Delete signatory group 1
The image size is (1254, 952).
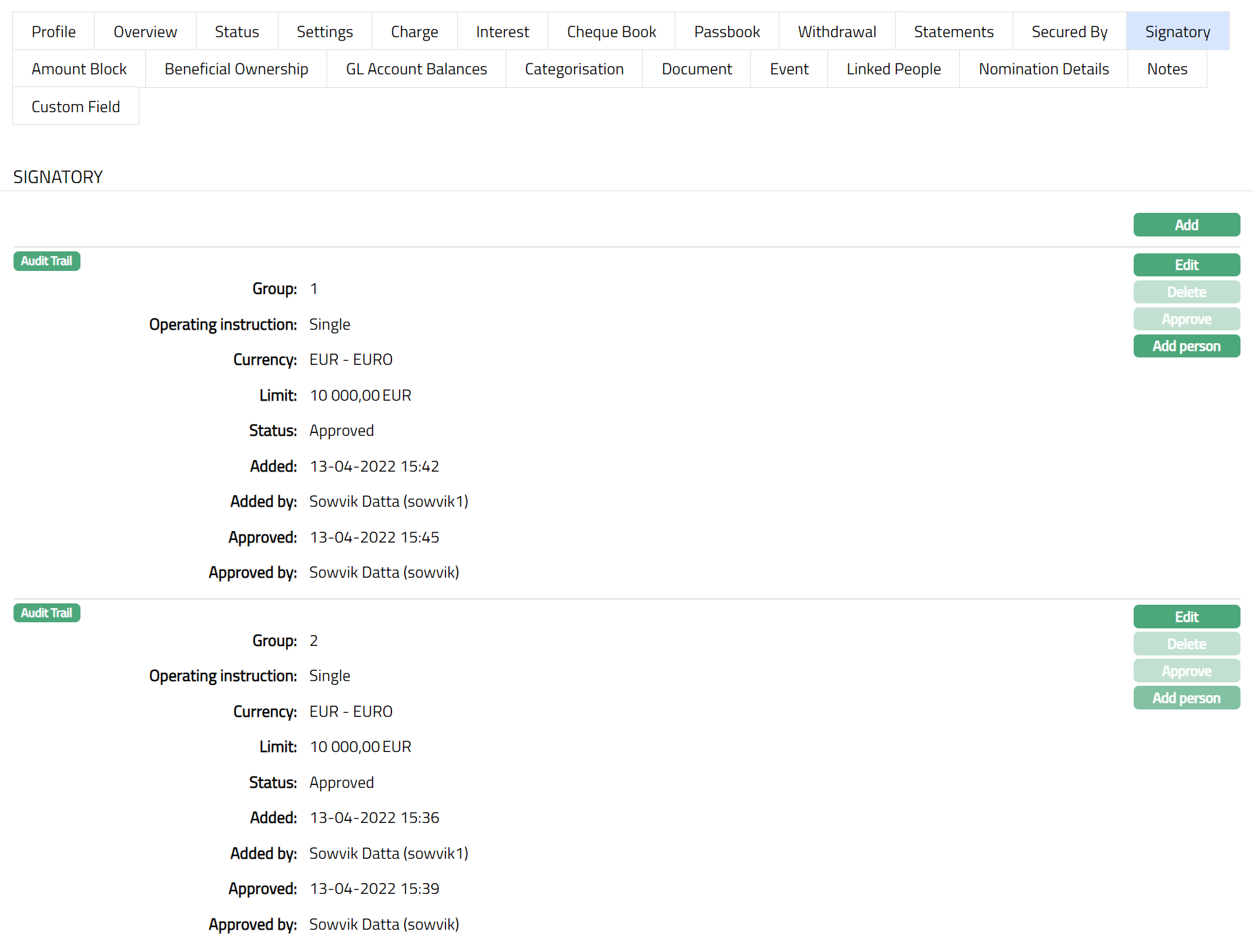tap(1186, 292)
